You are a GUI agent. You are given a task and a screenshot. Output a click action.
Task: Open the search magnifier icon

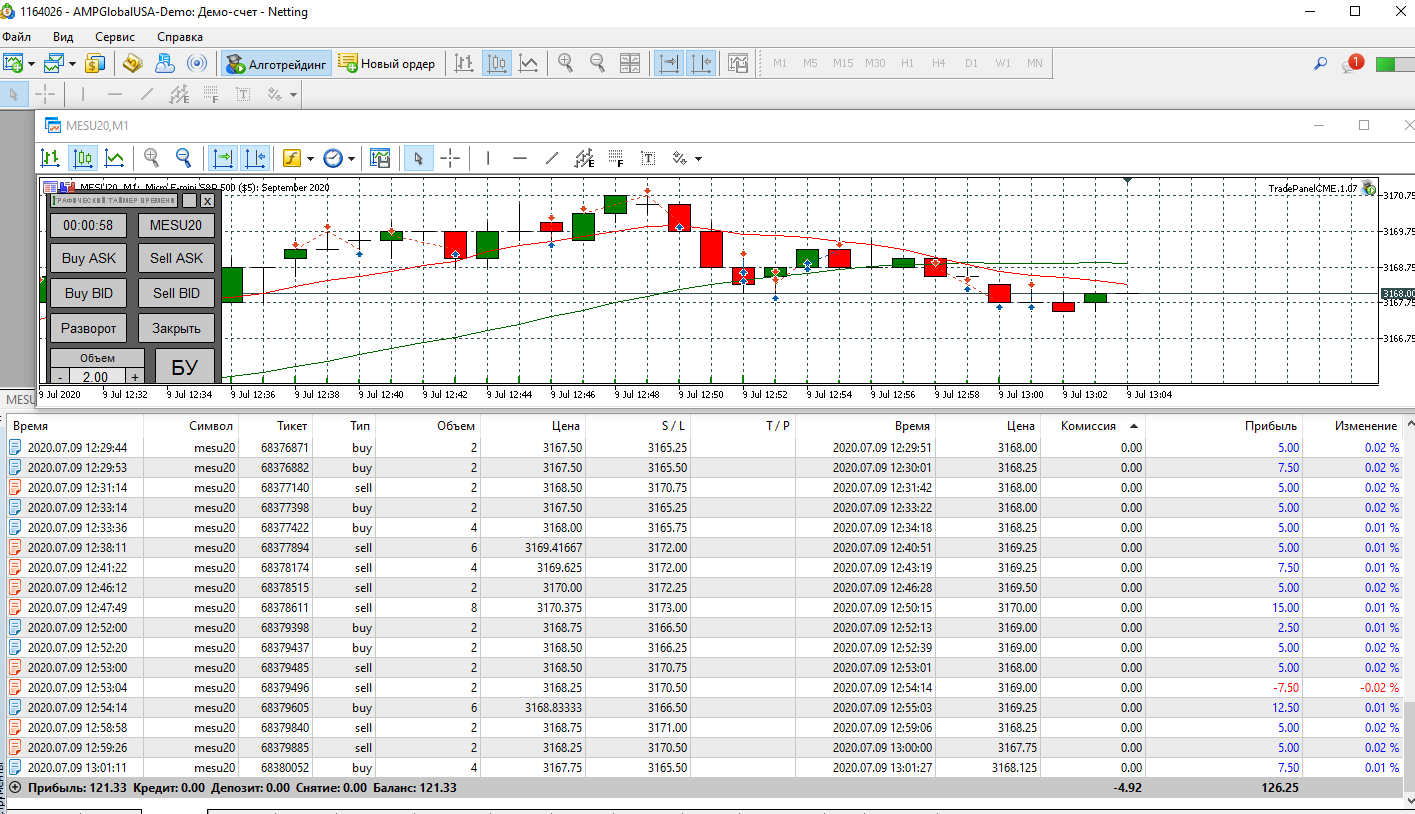(x=1320, y=64)
